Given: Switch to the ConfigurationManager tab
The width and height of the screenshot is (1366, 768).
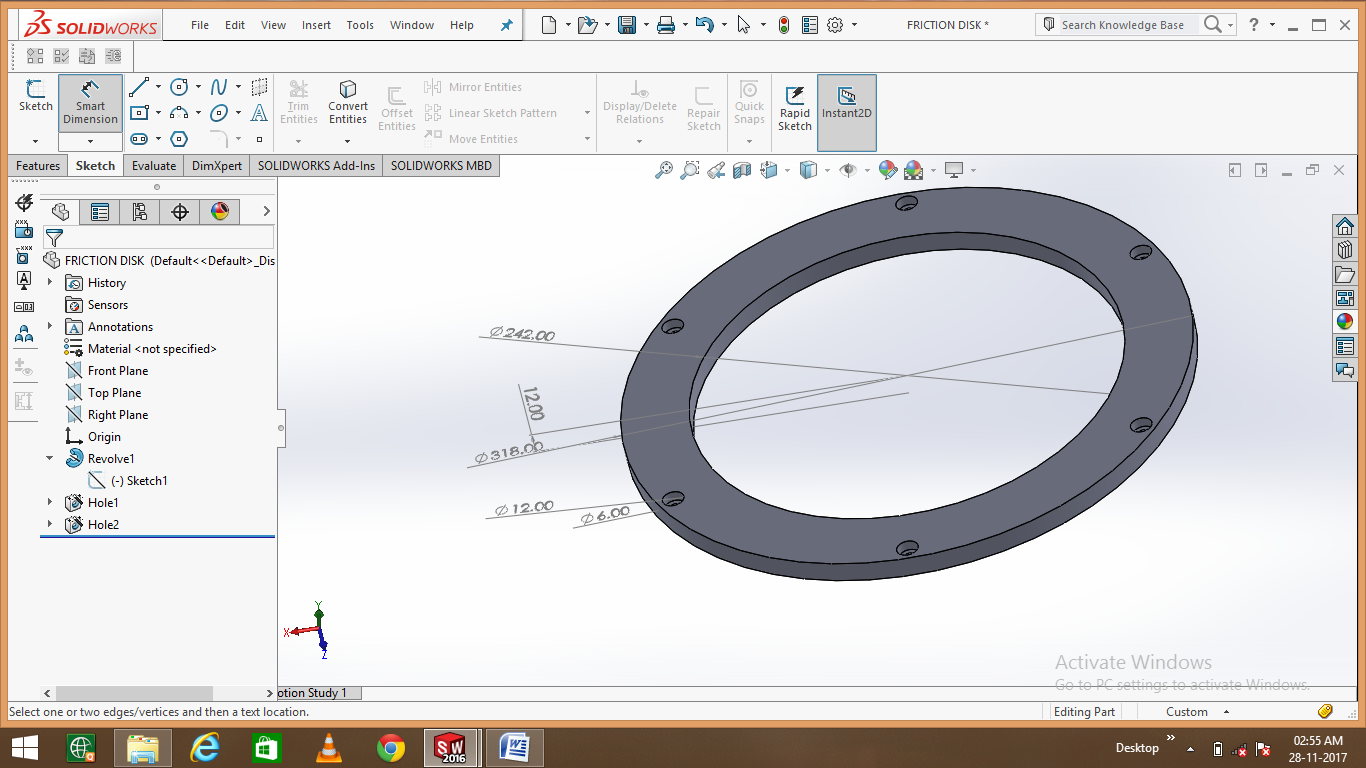Looking at the screenshot, I should pyautogui.click(x=140, y=211).
